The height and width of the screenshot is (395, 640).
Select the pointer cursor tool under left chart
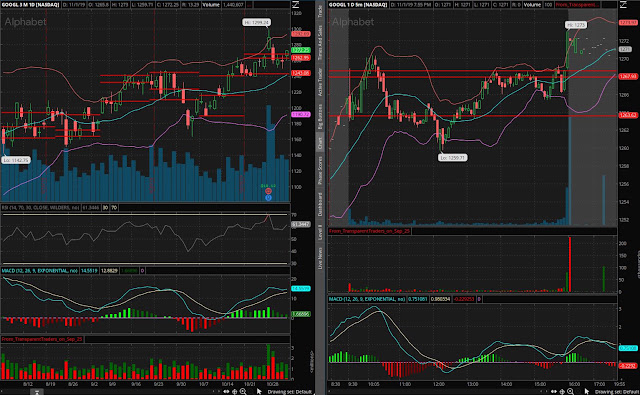[x=259, y=391]
